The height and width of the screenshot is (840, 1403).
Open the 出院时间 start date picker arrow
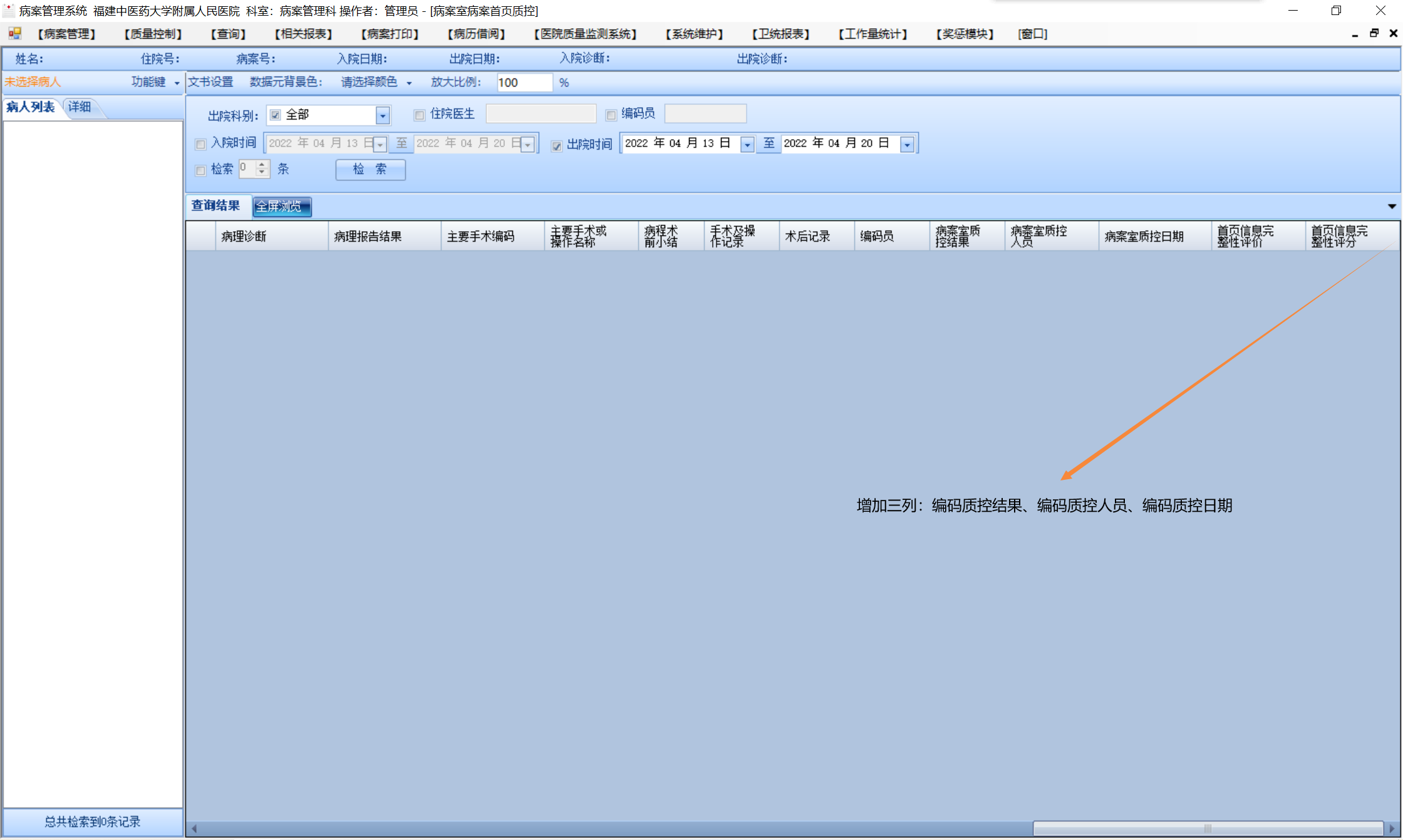click(x=747, y=145)
